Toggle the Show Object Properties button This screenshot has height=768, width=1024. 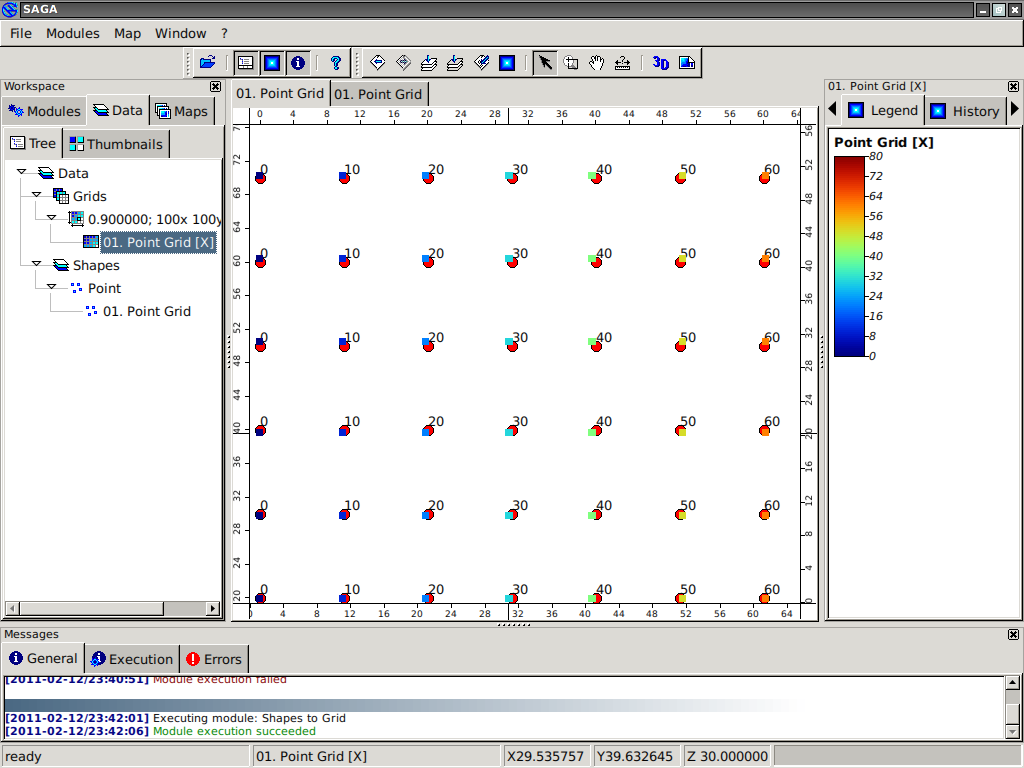(271, 63)
